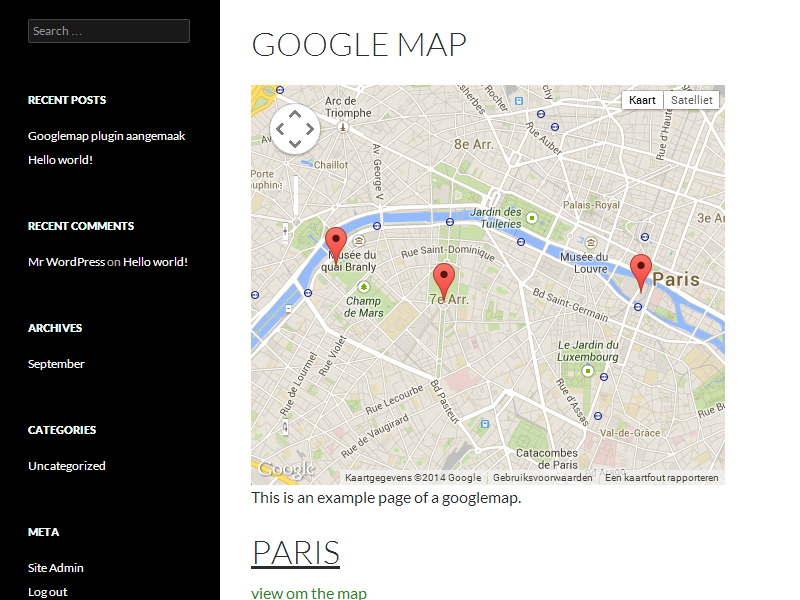800x600 pixels.
Task: Open Mr WordPress commenter link
Action: click(66, 262)
